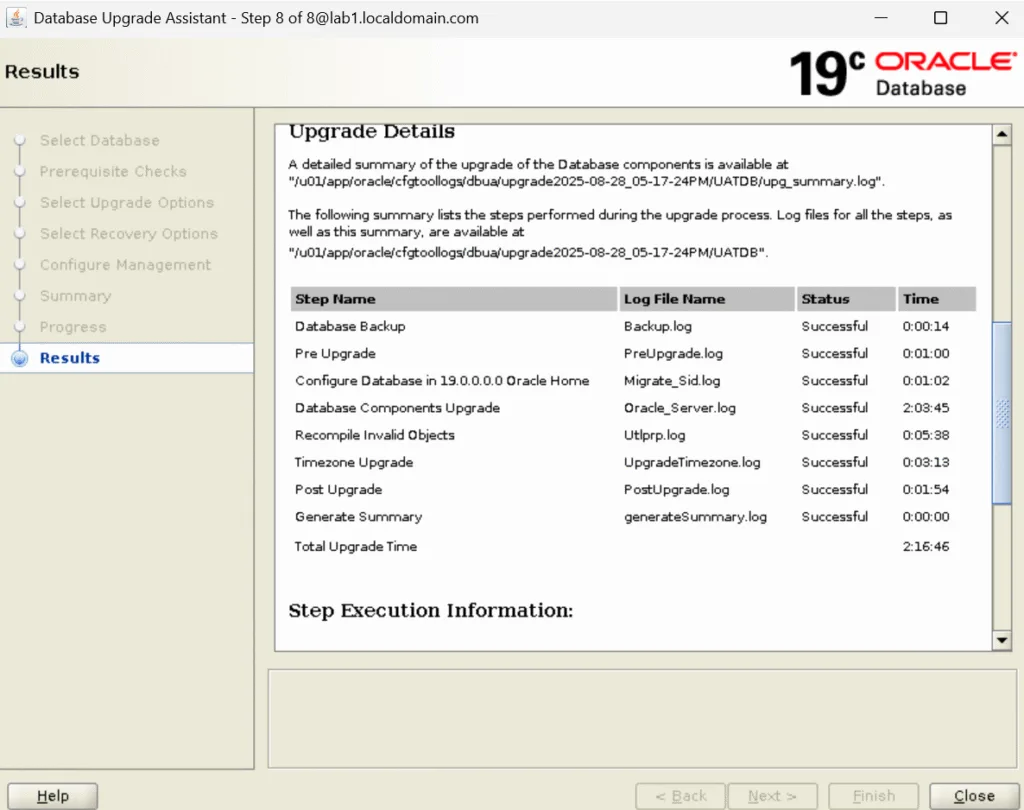Click the scrollbar up arrow
1024x810 pixels.
1002,133
